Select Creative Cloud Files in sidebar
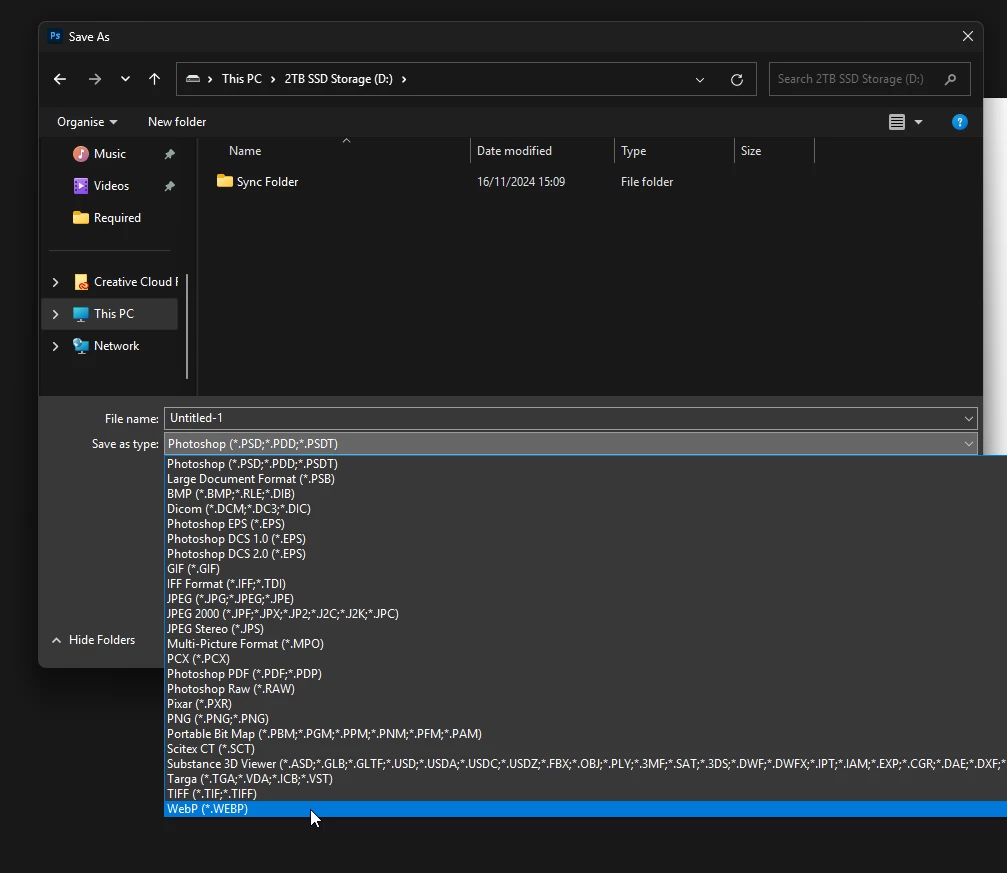Image resolution: width=1007 pixels, height=873 pixels. click(126, 282)
